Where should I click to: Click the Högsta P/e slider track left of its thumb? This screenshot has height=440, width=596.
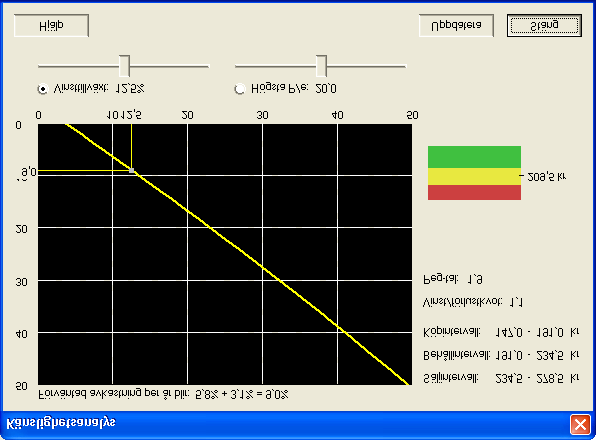275,66
